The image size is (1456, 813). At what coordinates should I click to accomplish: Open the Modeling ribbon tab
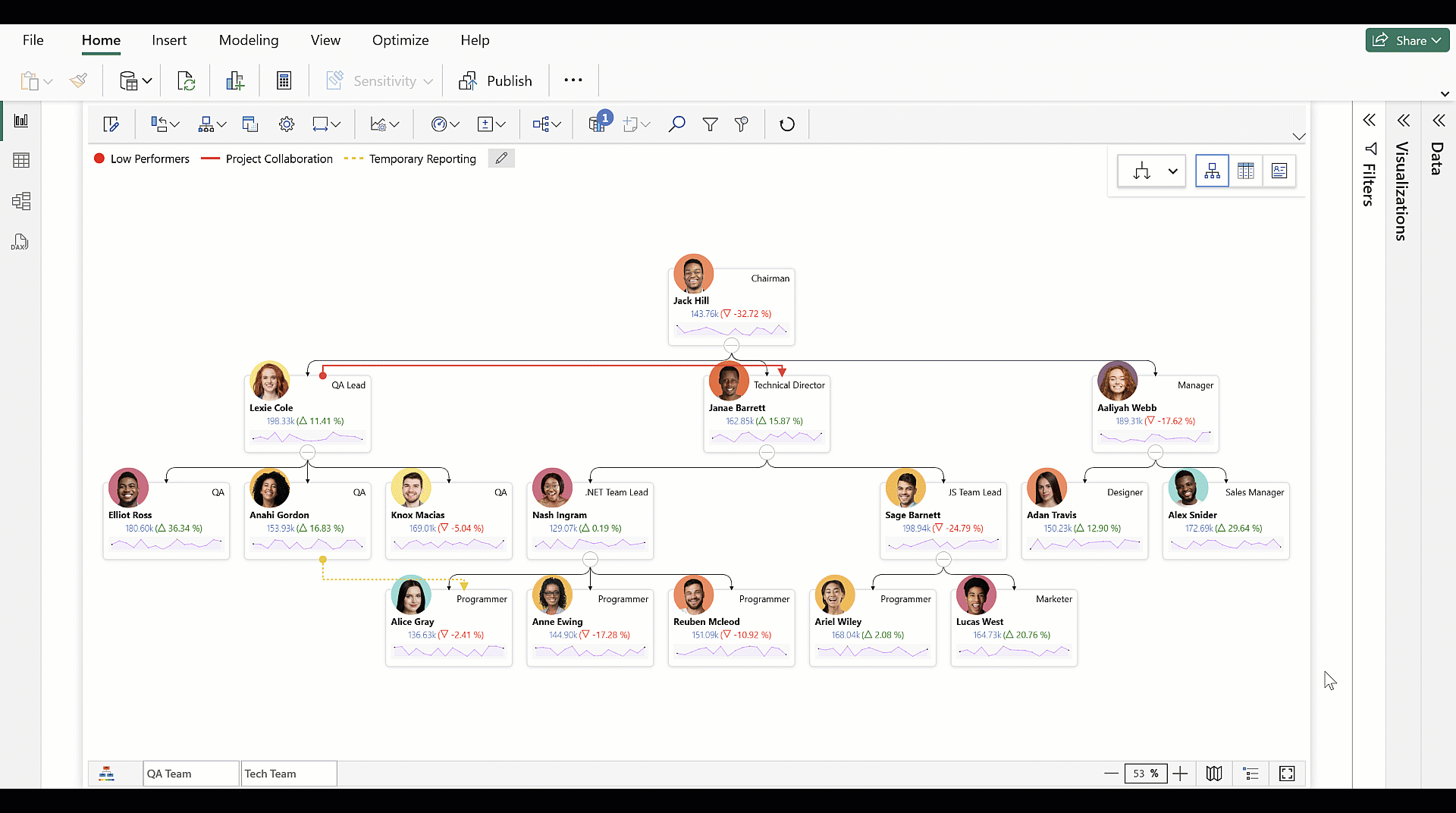[x=249, y=40]
